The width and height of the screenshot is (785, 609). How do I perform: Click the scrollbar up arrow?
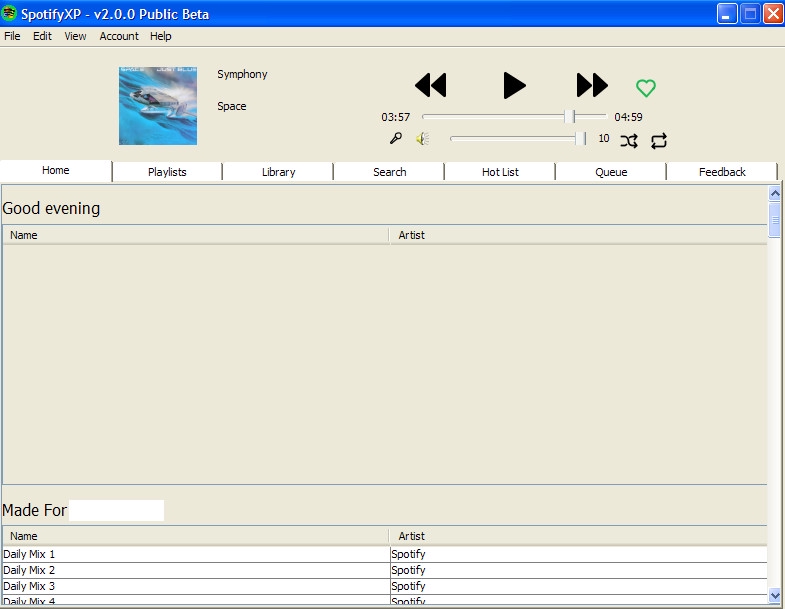click(x=774, y=193)
